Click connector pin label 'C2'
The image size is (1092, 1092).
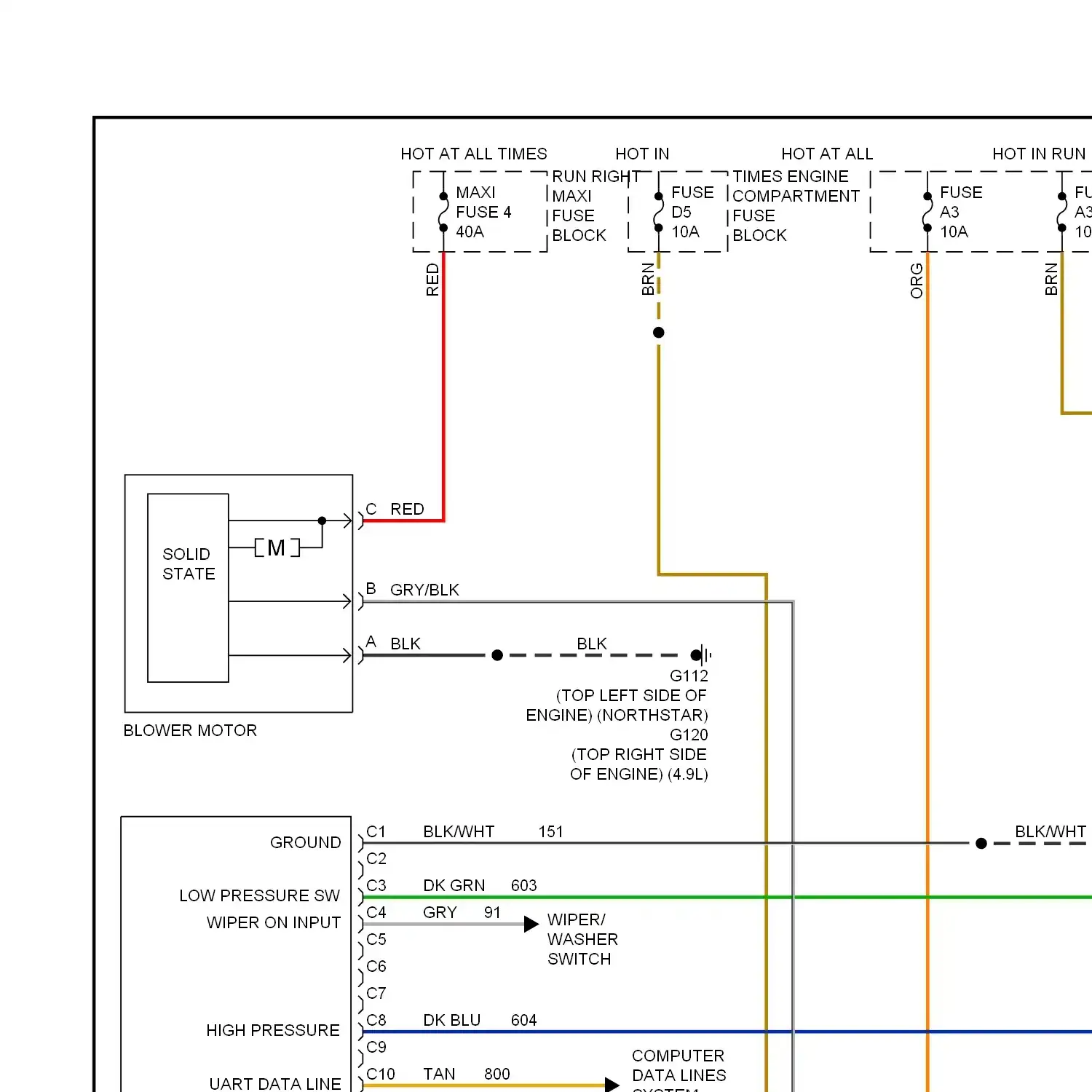(376, 858)
